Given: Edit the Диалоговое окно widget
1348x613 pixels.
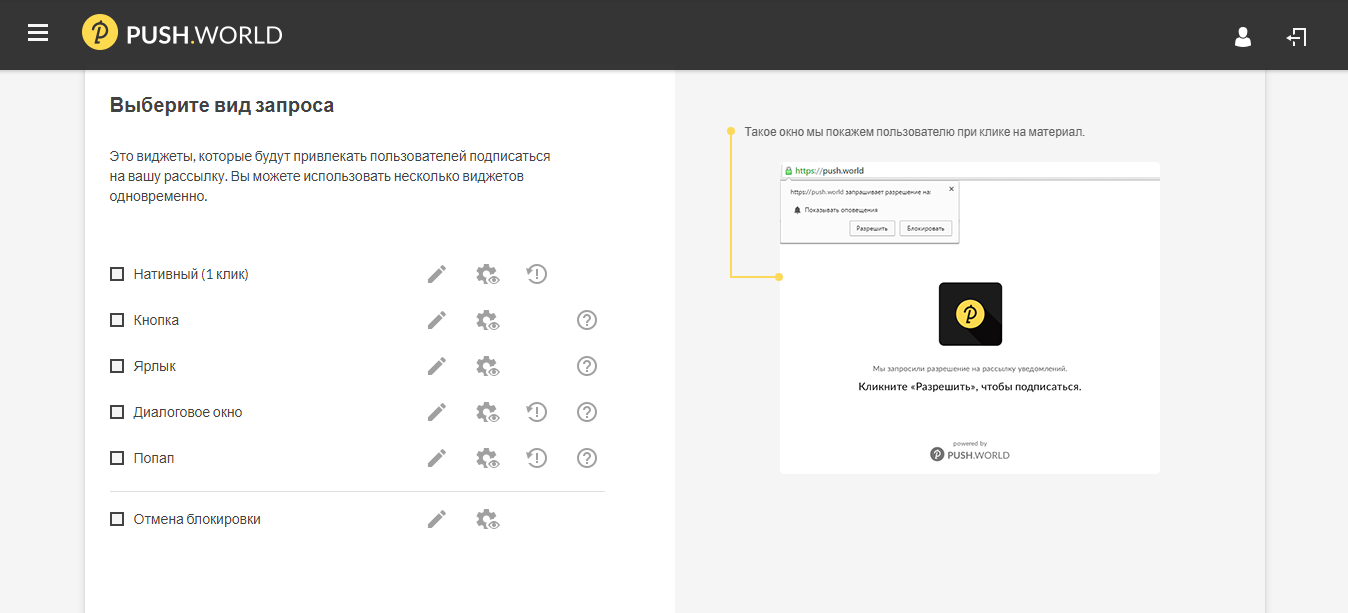Looking at the screenshot, I should click(x=437, y=412).
